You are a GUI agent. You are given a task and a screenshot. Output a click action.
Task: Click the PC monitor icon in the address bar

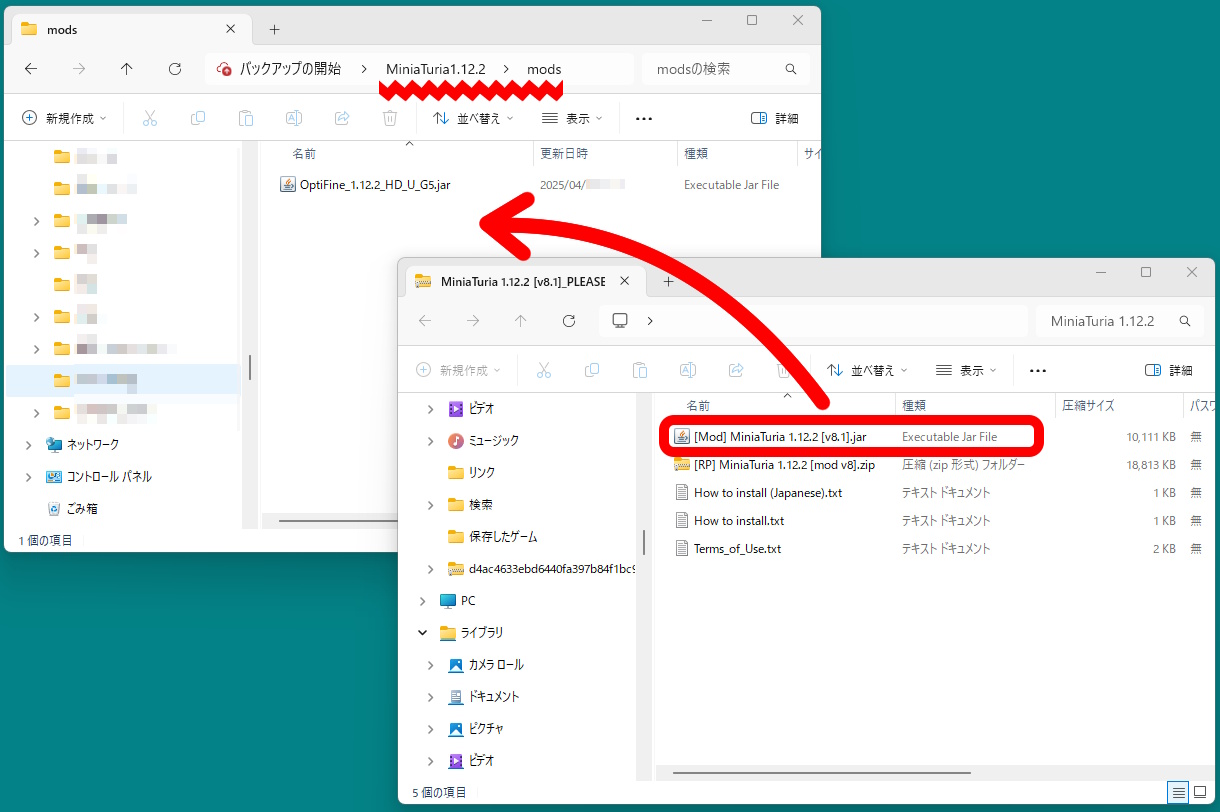620,321
